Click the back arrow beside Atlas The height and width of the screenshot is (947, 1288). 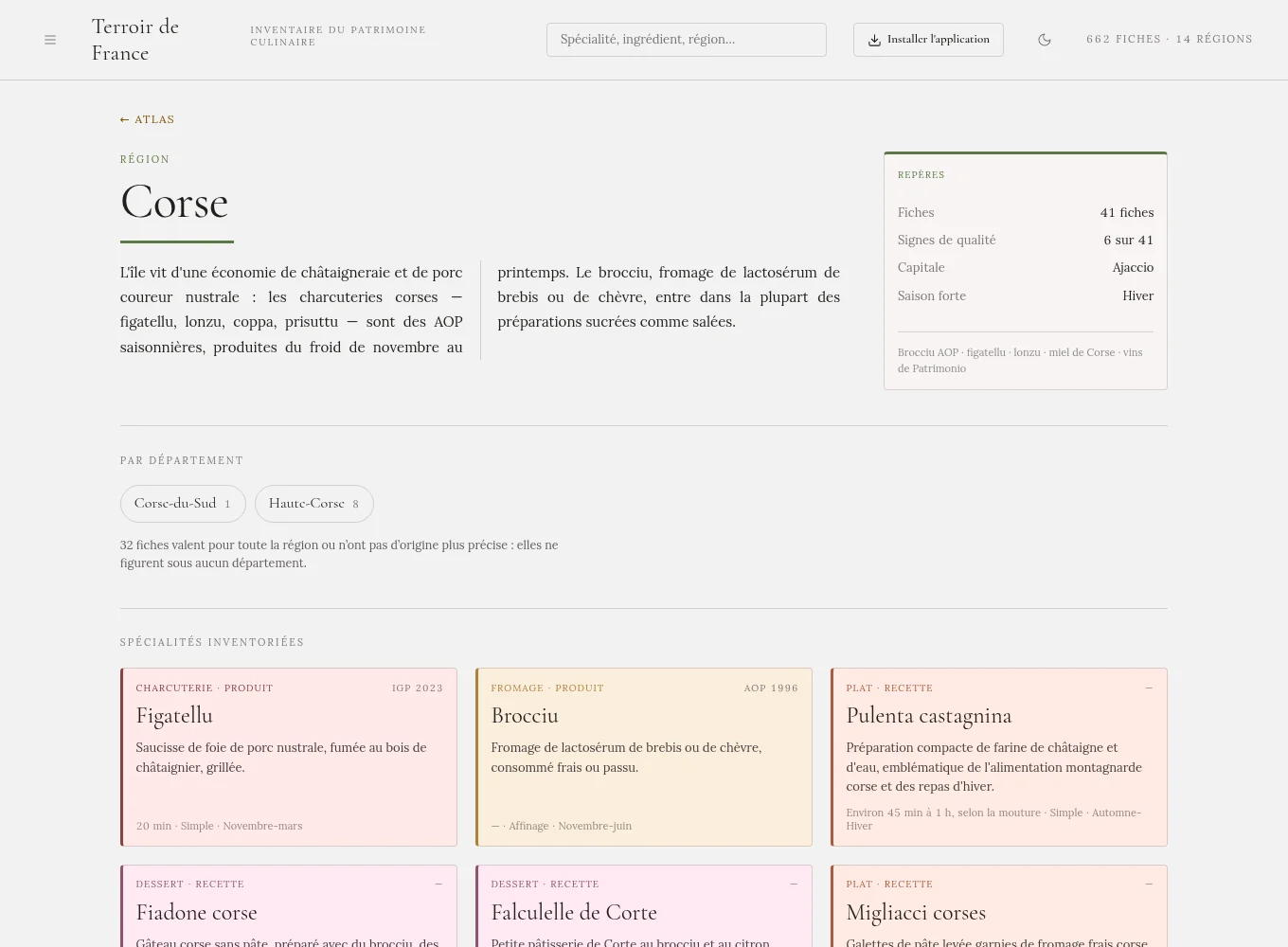pos(124,119)
